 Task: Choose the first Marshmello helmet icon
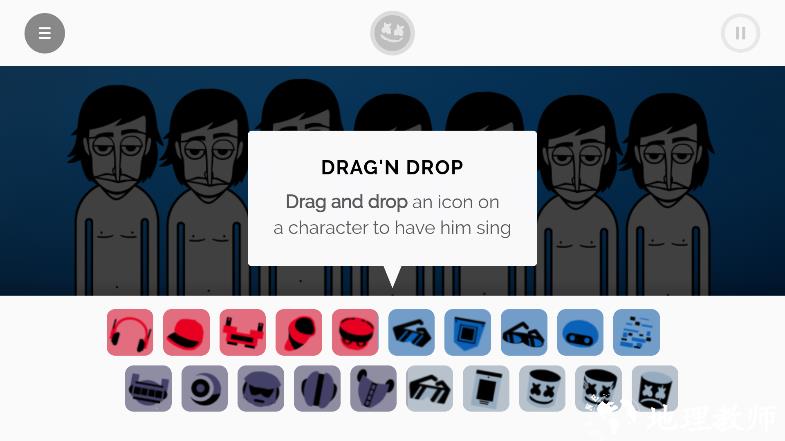542,388
